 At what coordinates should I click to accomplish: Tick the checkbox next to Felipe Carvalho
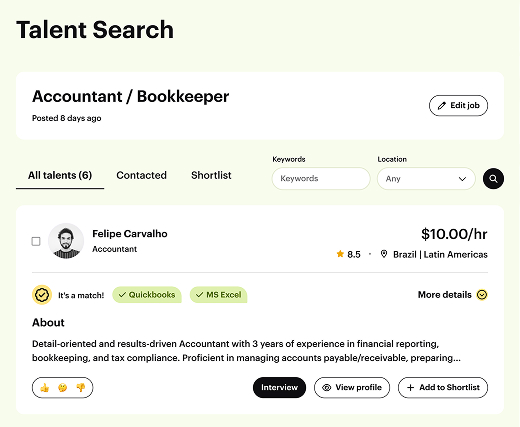tap(36, 241)
